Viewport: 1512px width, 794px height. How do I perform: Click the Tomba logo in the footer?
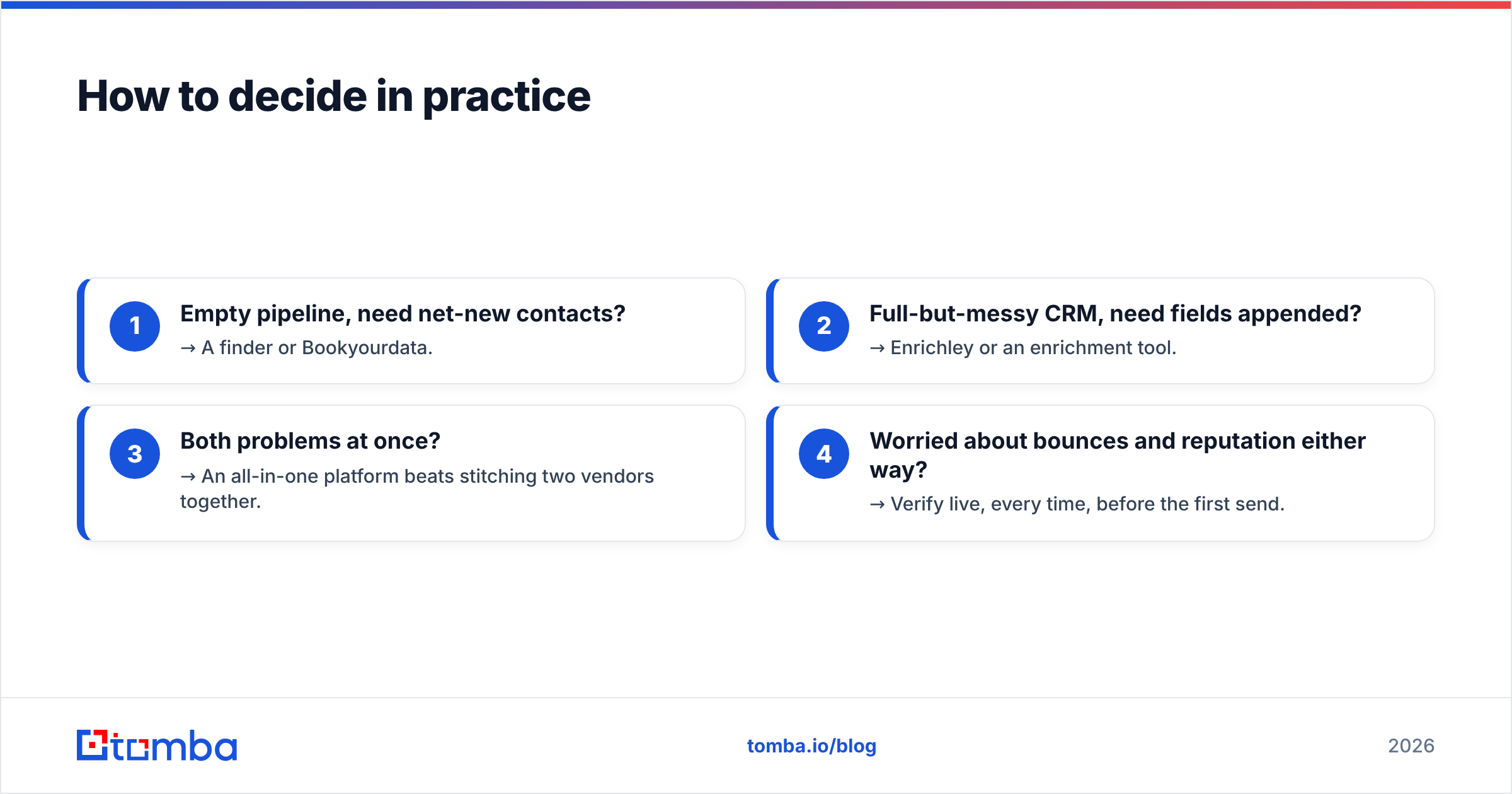pos(157,745)
